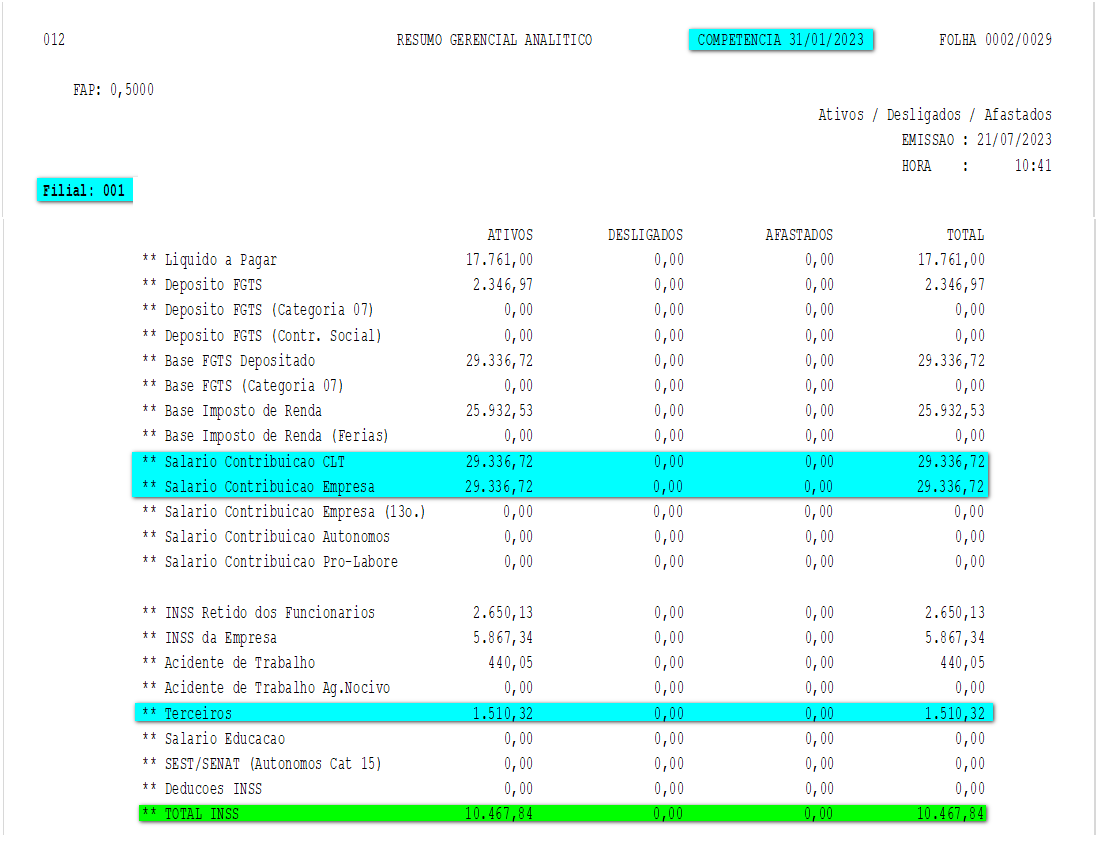The height and width of the screenshot is (845, 1097).
Task: Click the EMISSAO : 21/07/2023 date
Action: click(976, 140)
